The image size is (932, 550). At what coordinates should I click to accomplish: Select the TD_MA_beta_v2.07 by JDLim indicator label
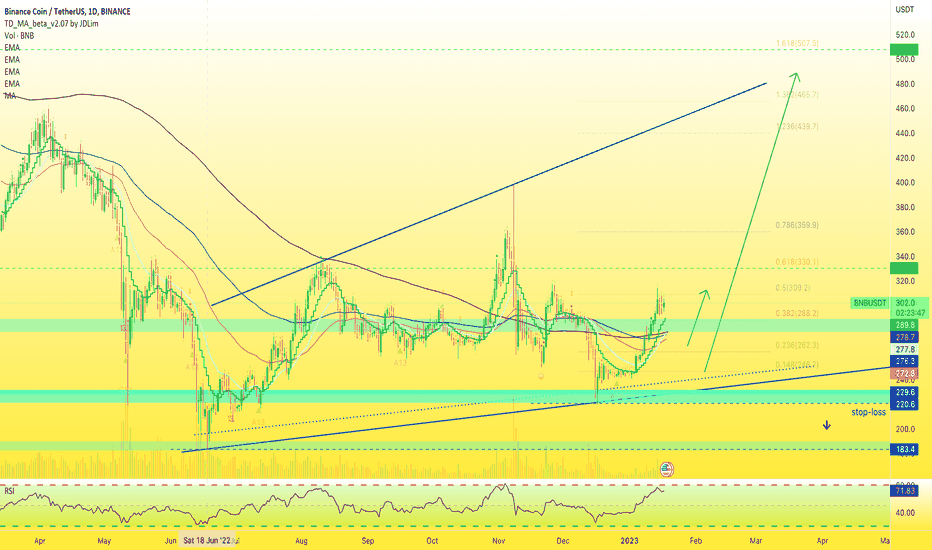(x=51, y=24)
